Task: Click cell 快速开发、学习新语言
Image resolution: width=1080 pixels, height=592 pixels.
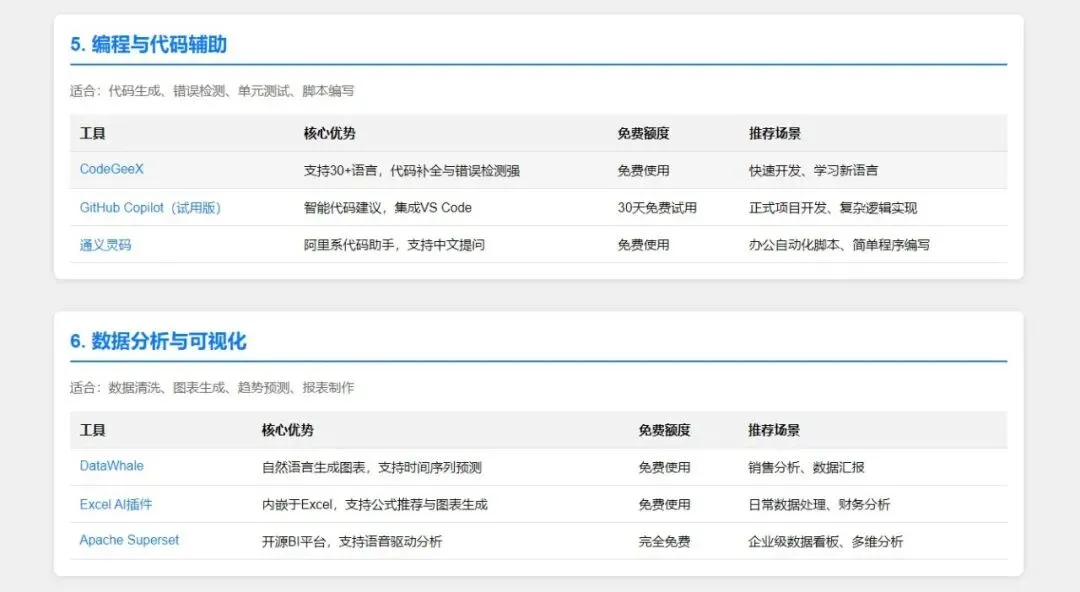Action: click(x=813, y=170)
